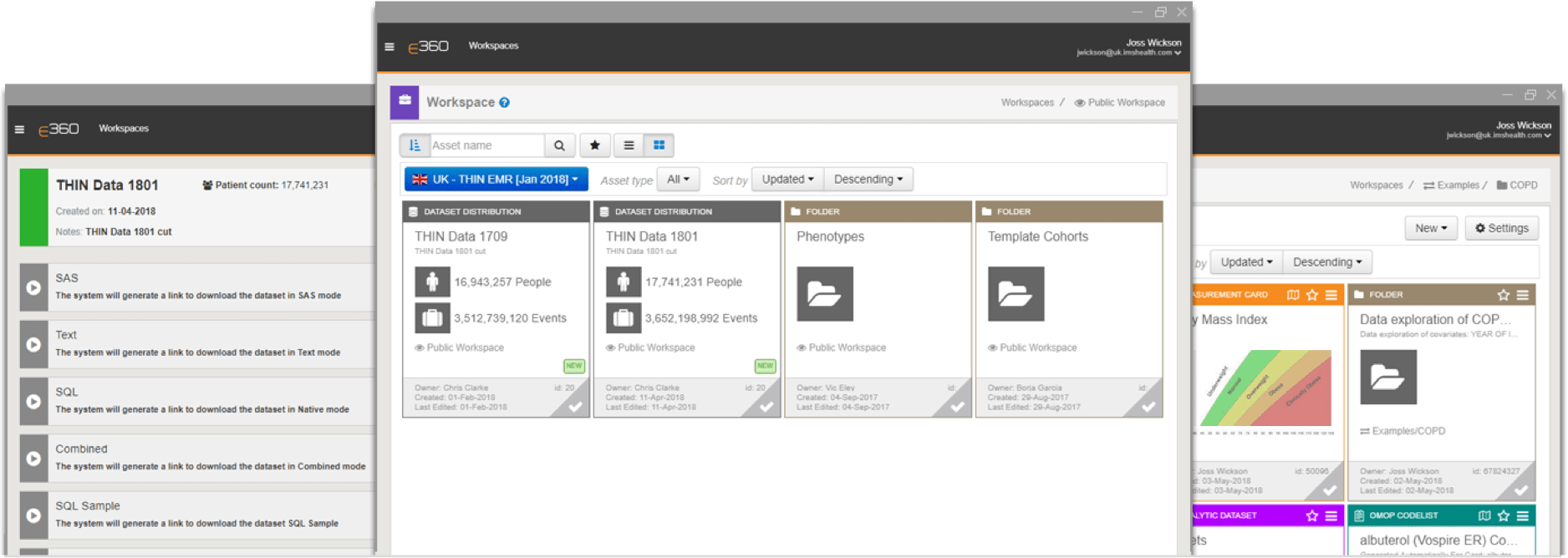This screenshot has height=558, width=1568.
Task: Click the e360 logo in the center window
Action: pyautogui.click(x=428, y=47)
